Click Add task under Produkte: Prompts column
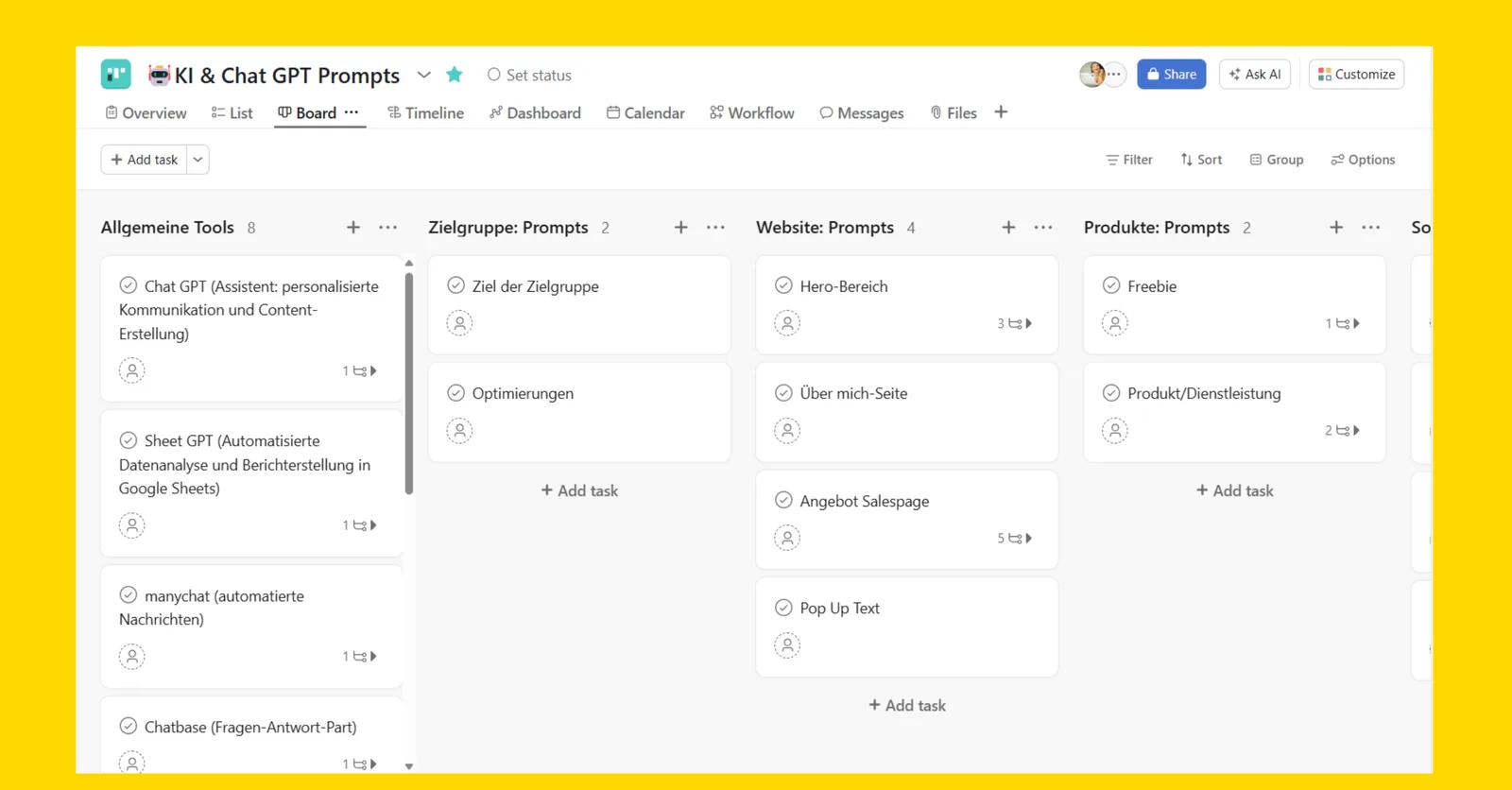 pyautogui.click(x=1235, y=490)
